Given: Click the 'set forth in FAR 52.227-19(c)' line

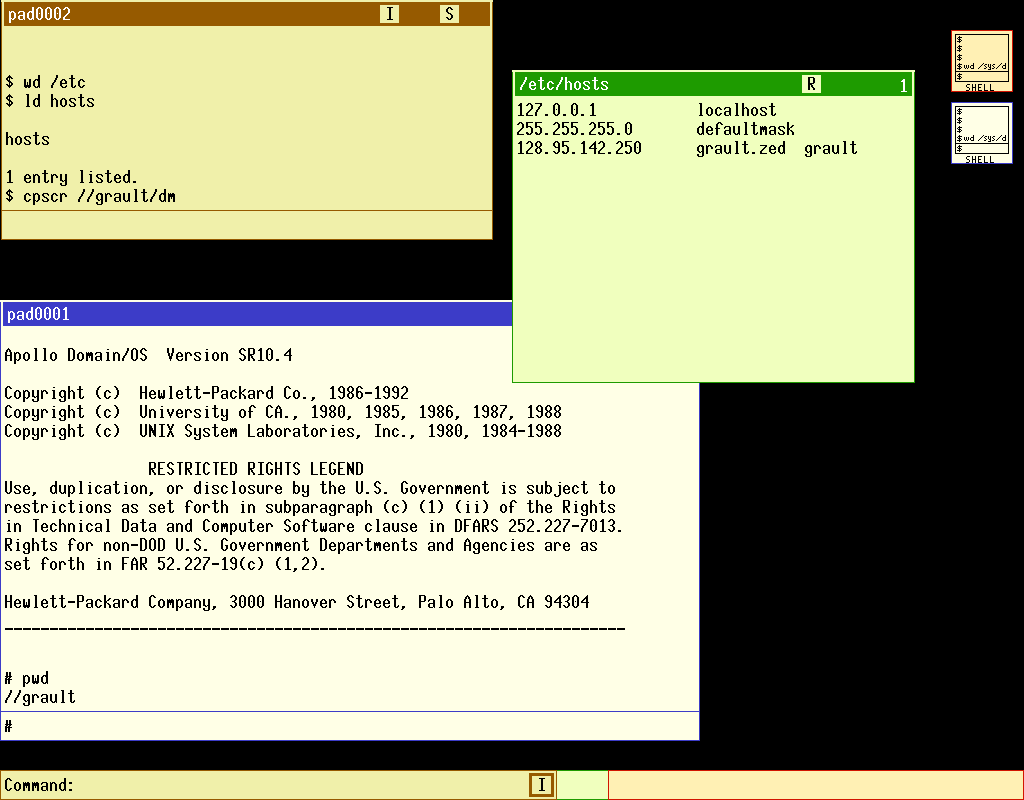Looking at the screenshot, I should [x=165, y=564].
